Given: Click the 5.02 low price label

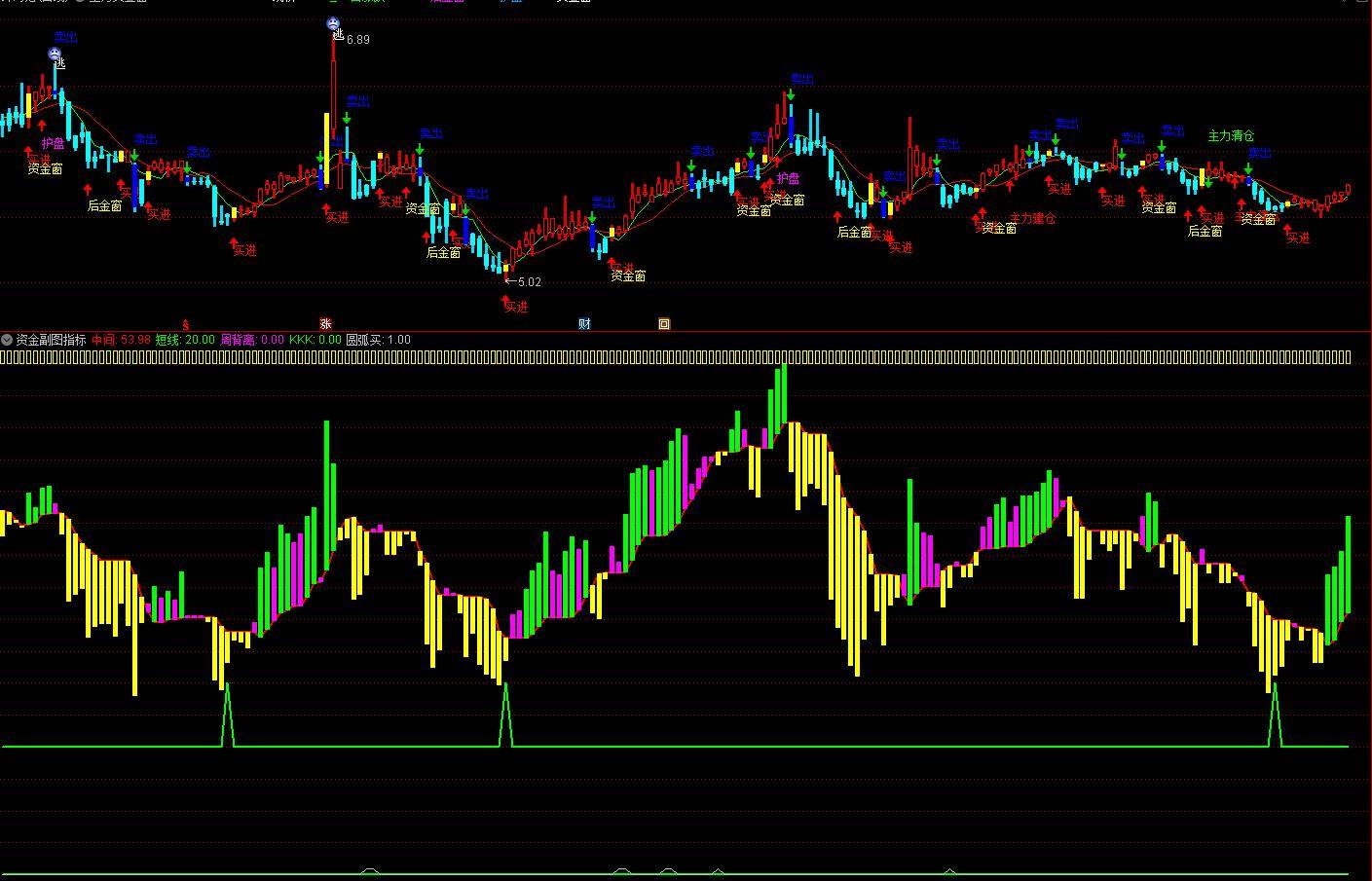Looking at the screenshot, I should pyautogui.click(x=530, y=282).
